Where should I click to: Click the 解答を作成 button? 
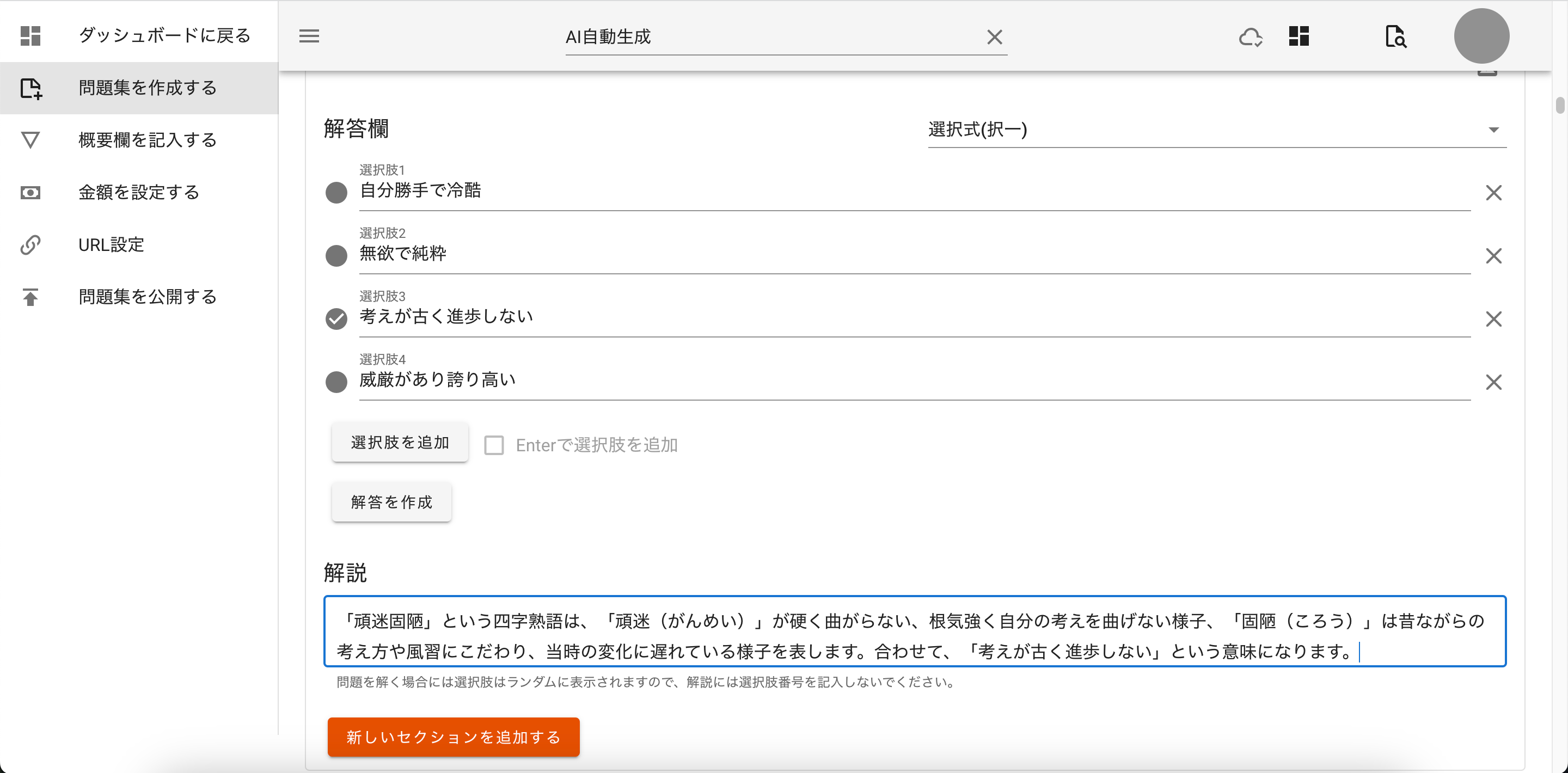point(391,502)
